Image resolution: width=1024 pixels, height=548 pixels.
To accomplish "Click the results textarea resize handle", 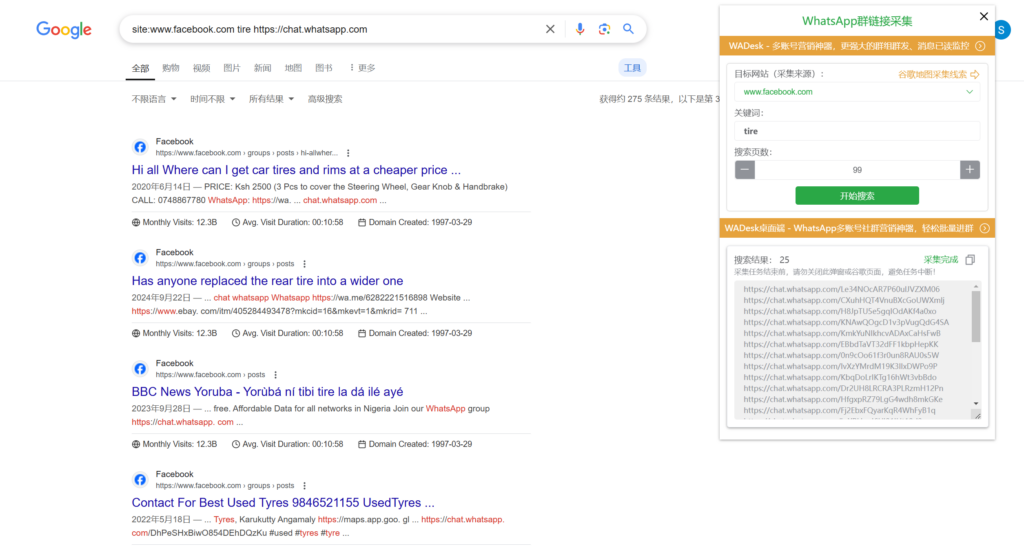I will 977,415.
